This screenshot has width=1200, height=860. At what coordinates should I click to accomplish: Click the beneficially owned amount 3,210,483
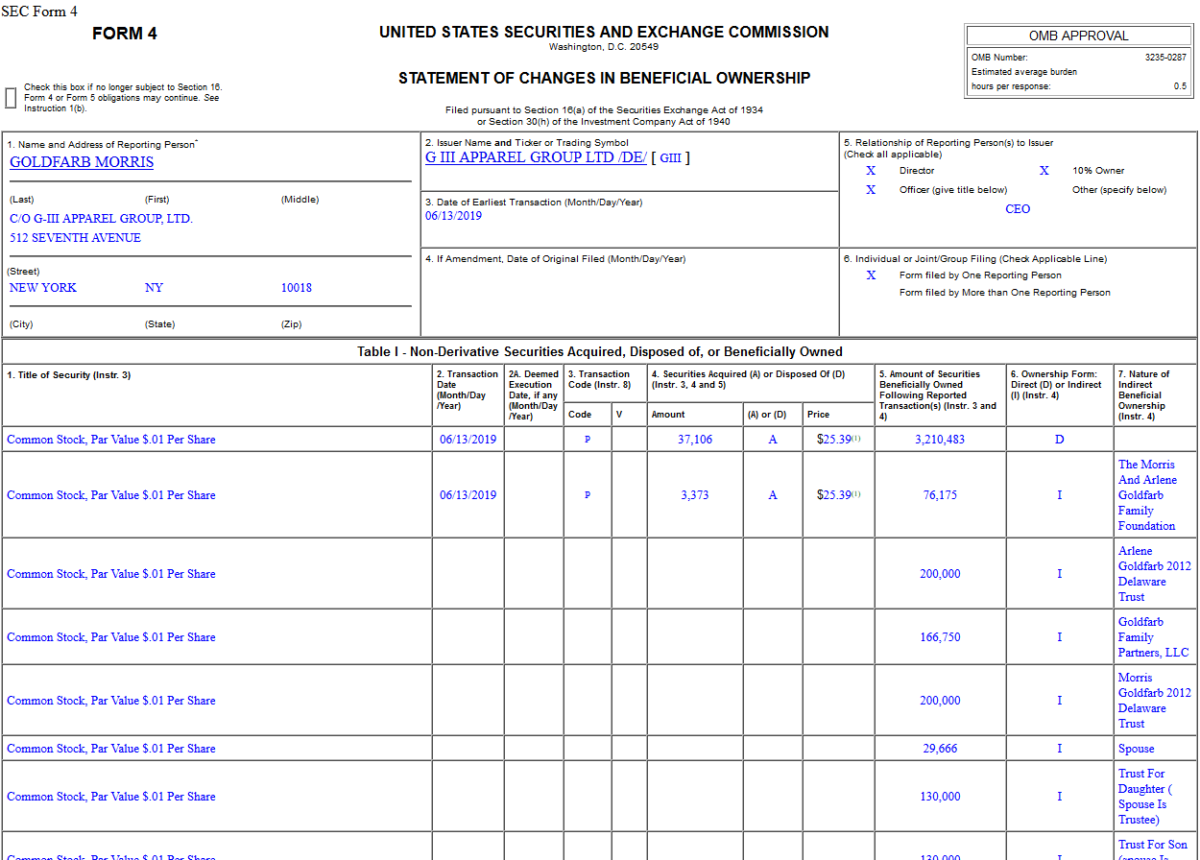pos(940,439)
